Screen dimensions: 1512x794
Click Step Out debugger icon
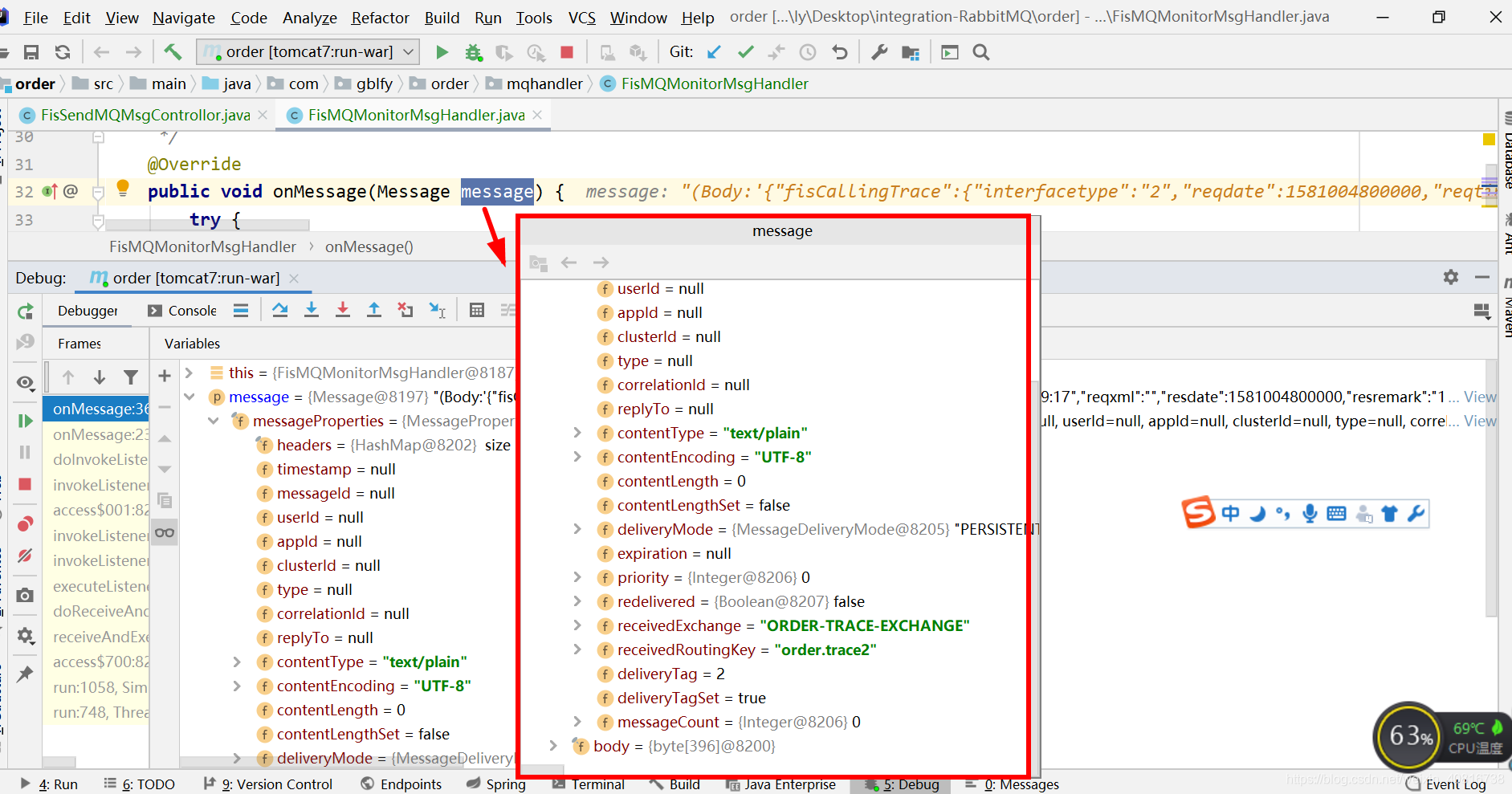click(x=374, y=310)
